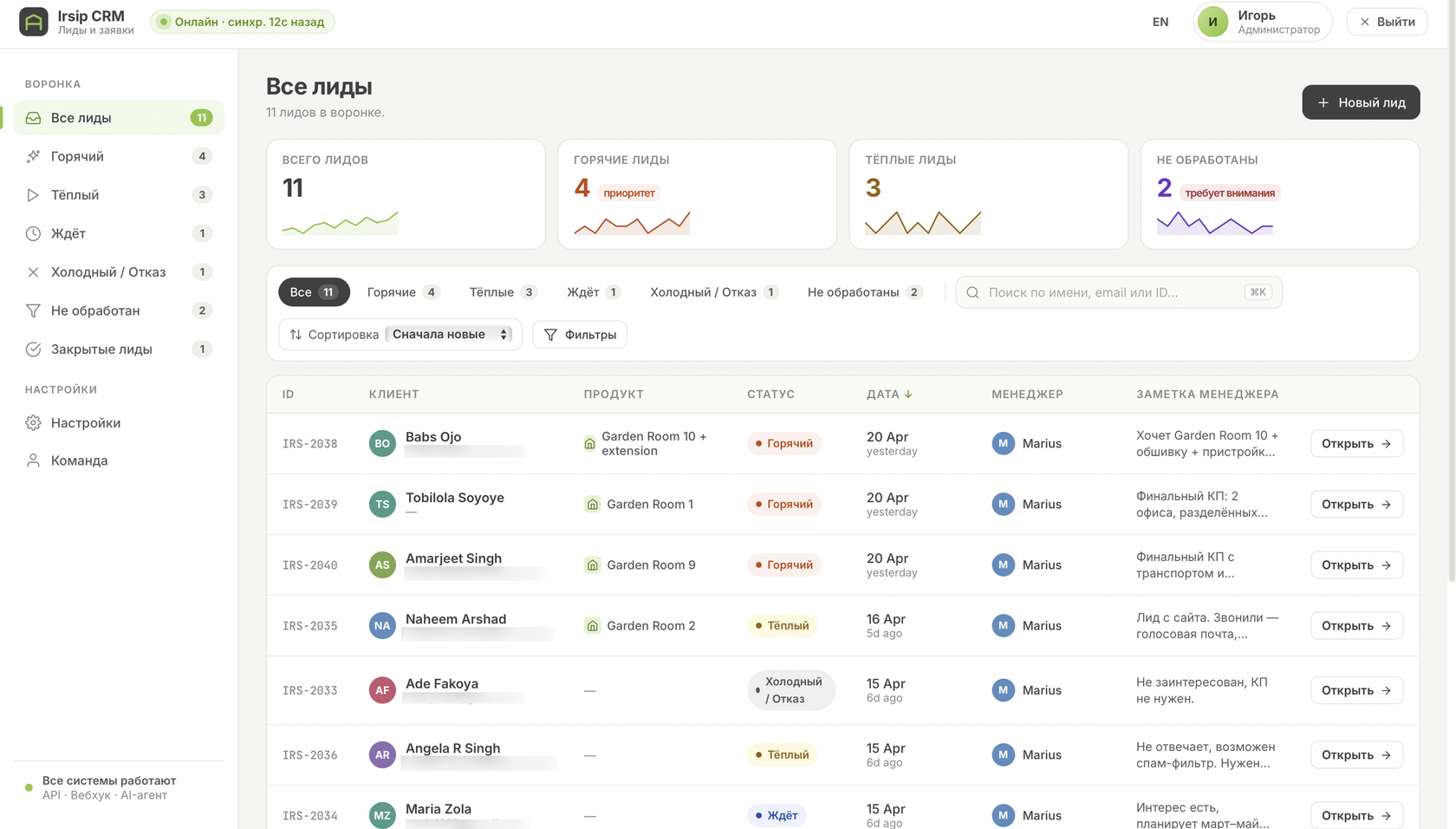Image resolution: width=1456 pixels, height=829 pixels.
Task: Click the note Не заинтересован, КП не нужен.
Action: click(x=1201, y=690)
